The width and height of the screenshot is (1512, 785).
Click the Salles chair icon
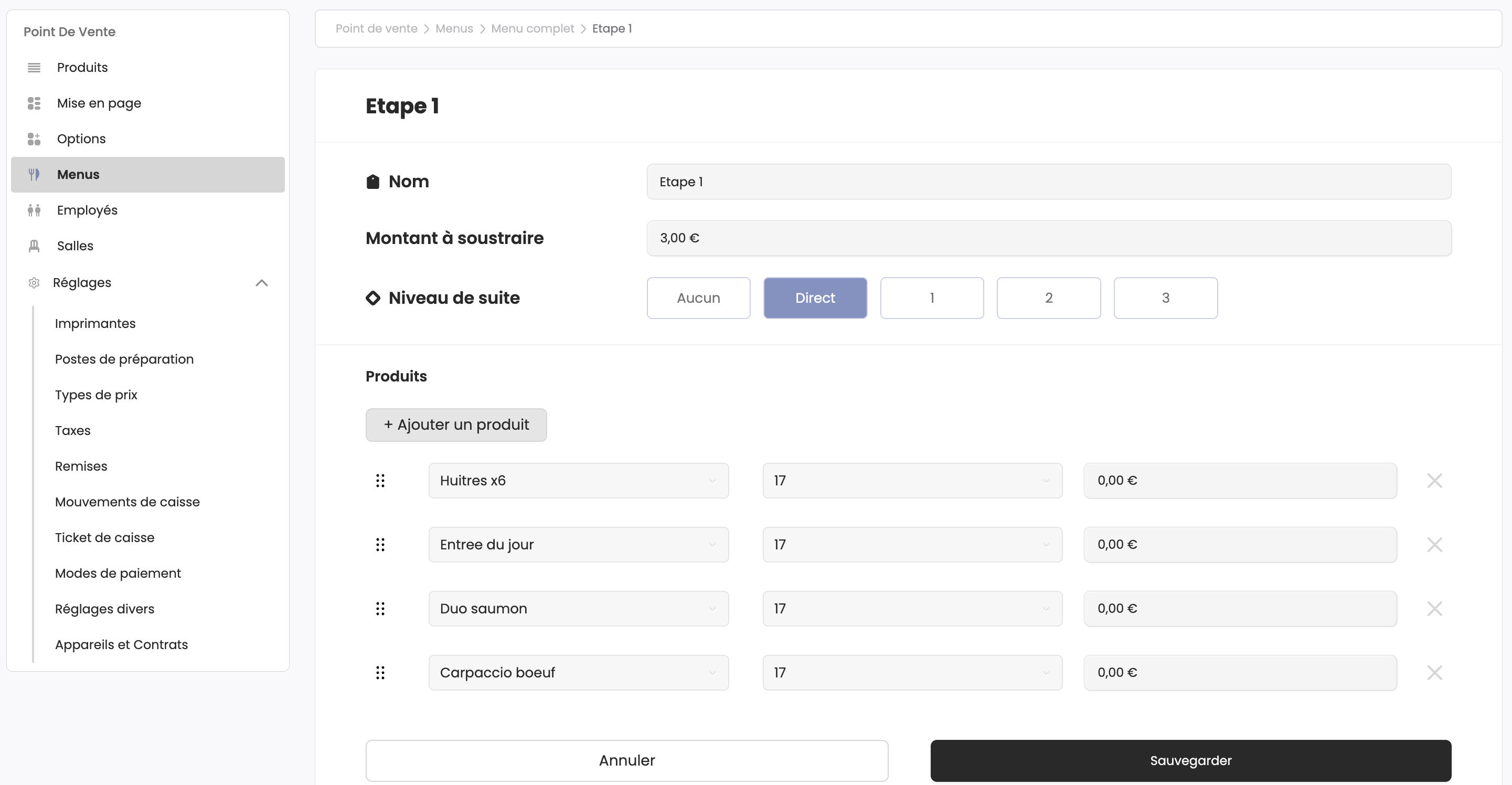pyautogui.click(x=34, y=246)
